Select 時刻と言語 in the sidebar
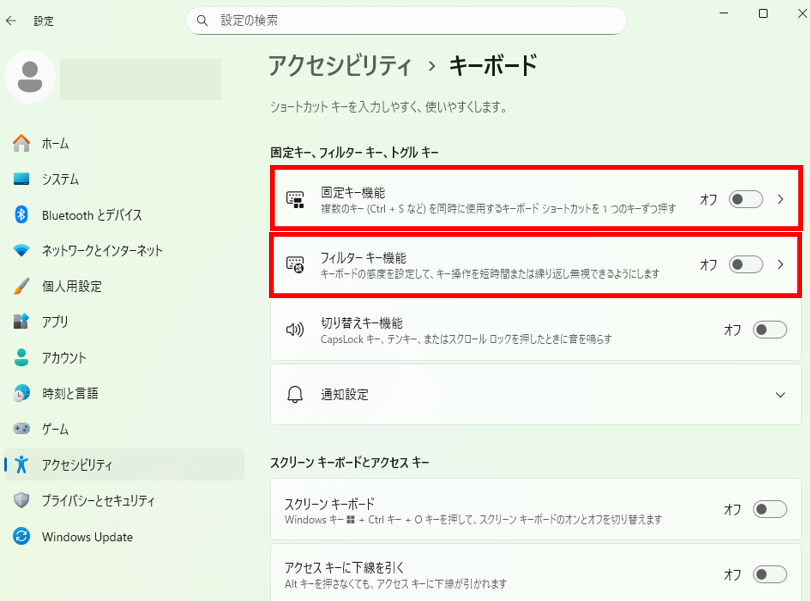 (x=69, y=393)
